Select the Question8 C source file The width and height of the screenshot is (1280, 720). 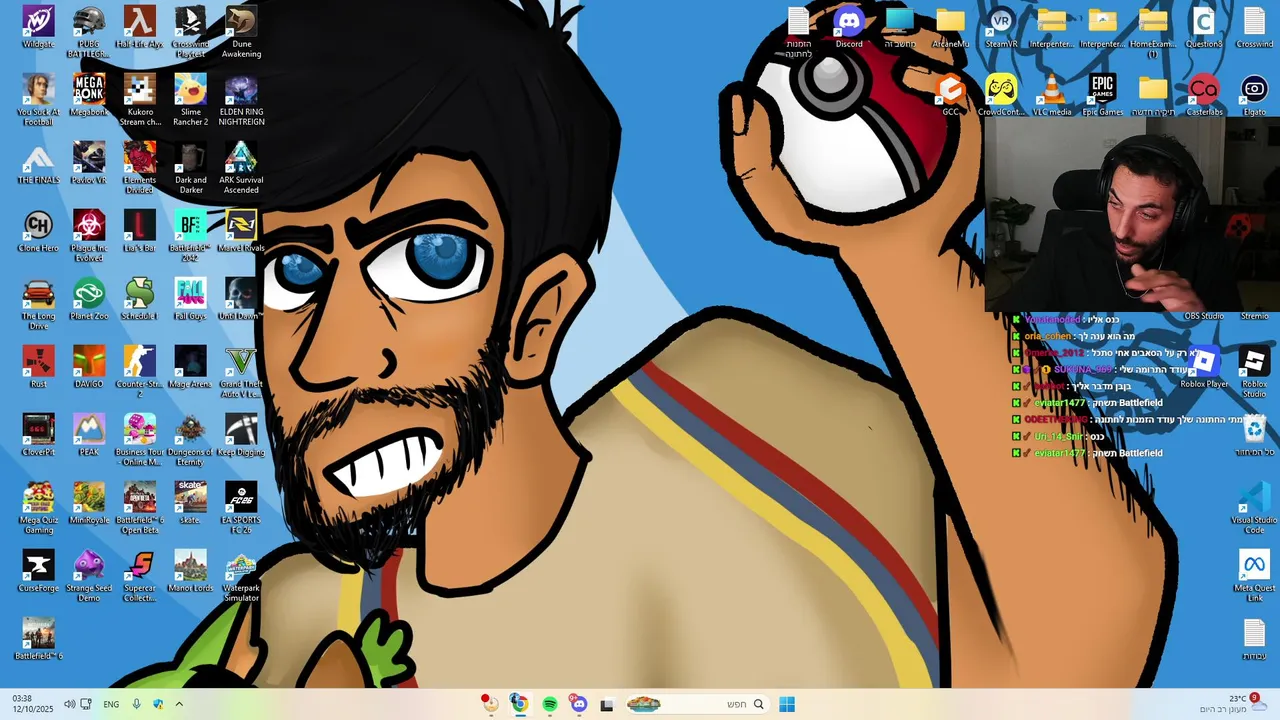click(x=1204, y=27)
